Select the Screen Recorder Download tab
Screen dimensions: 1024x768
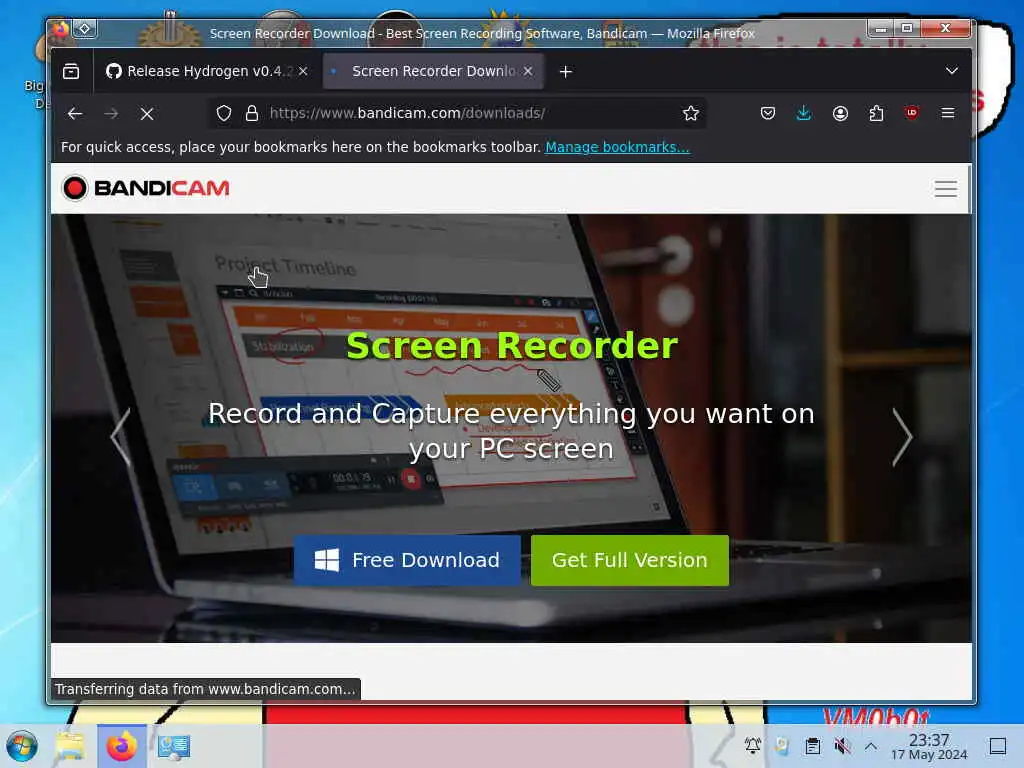[434, 71]
